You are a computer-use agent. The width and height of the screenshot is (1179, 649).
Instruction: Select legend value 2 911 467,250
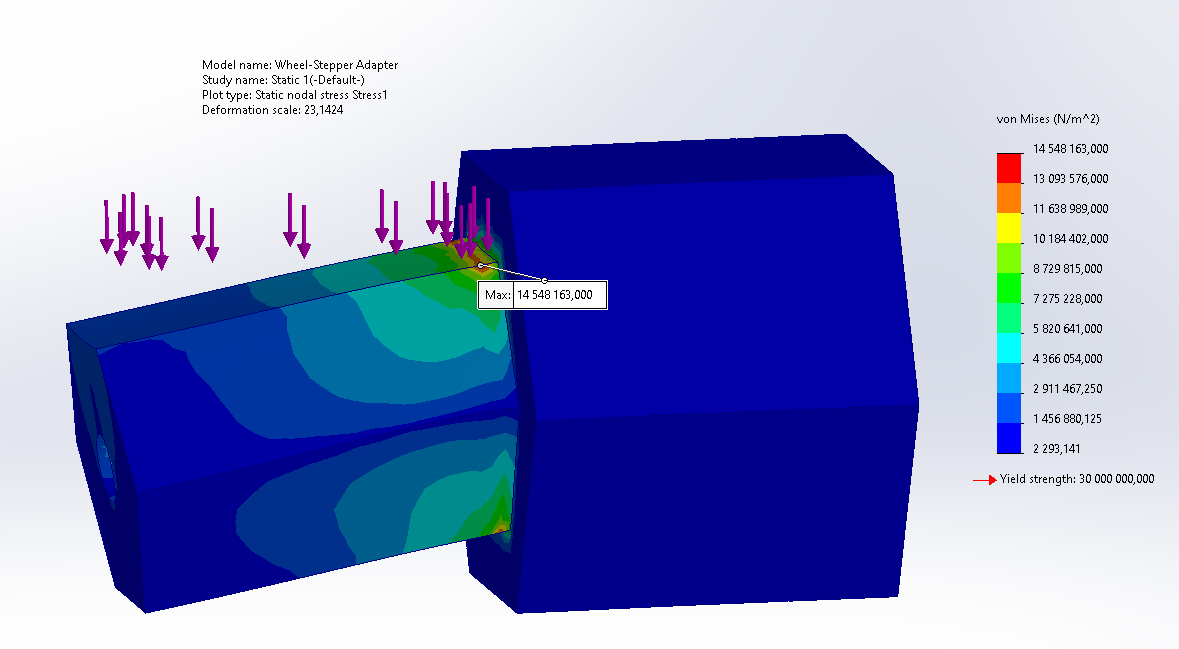tap(1067, 390)
